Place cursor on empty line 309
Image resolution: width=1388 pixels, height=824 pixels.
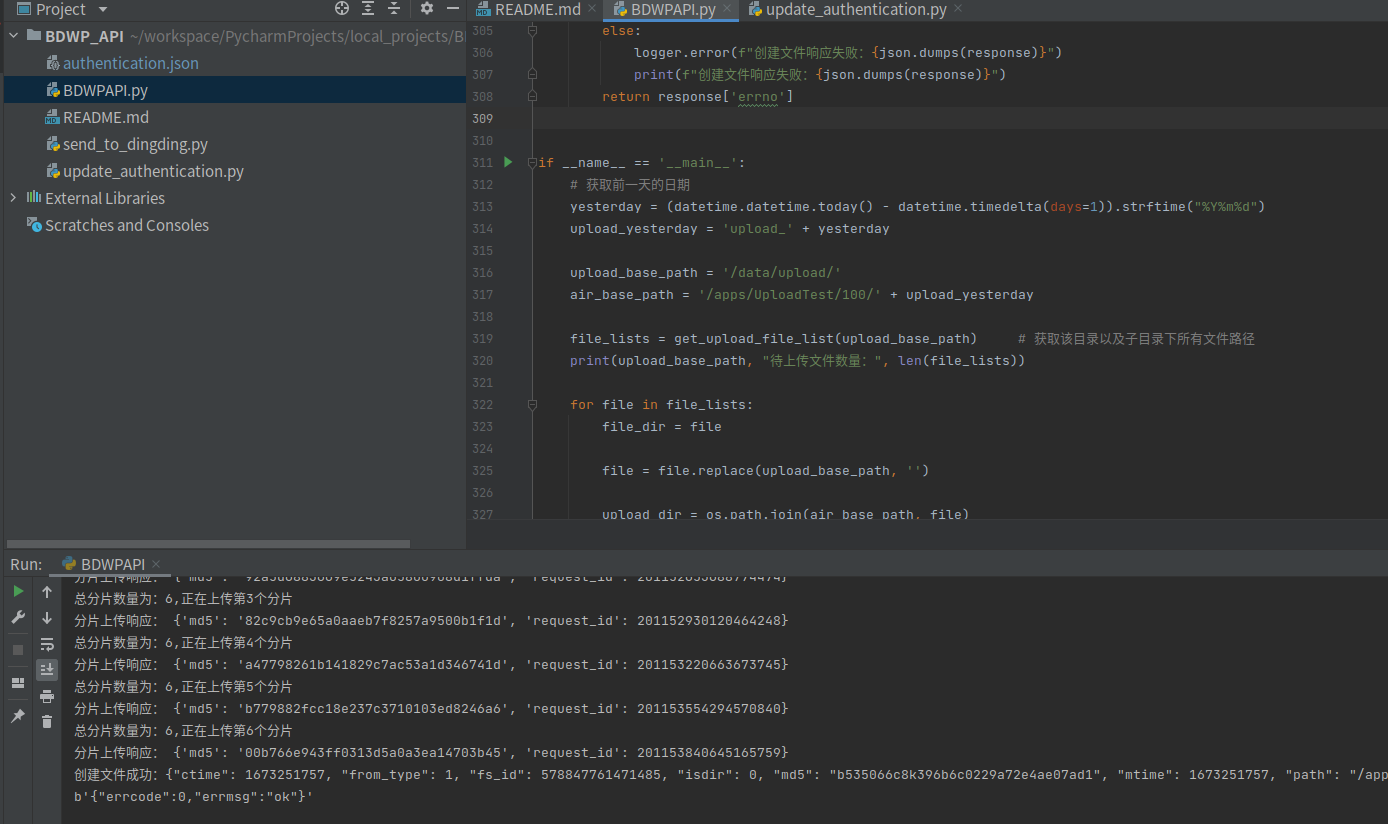960,118
